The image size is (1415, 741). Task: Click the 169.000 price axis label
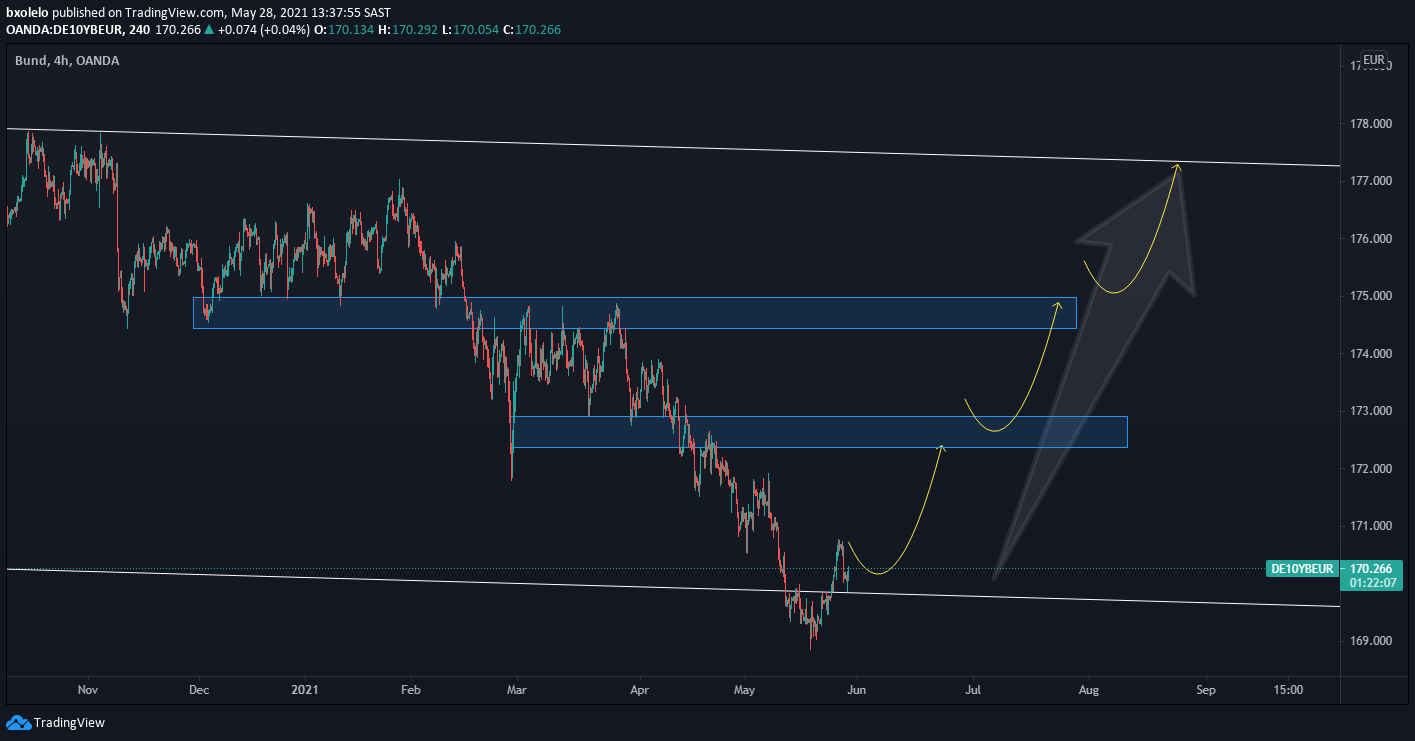pos(1371,641)
